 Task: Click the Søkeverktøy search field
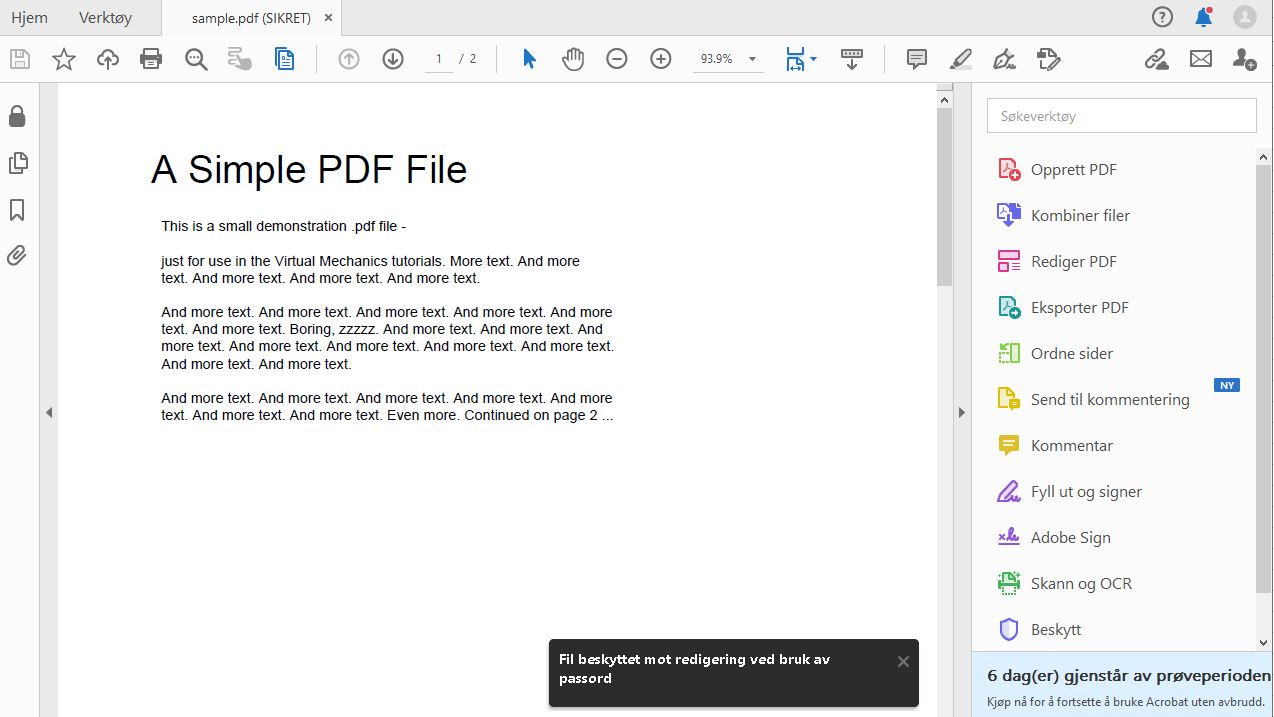coord(1121,116)
